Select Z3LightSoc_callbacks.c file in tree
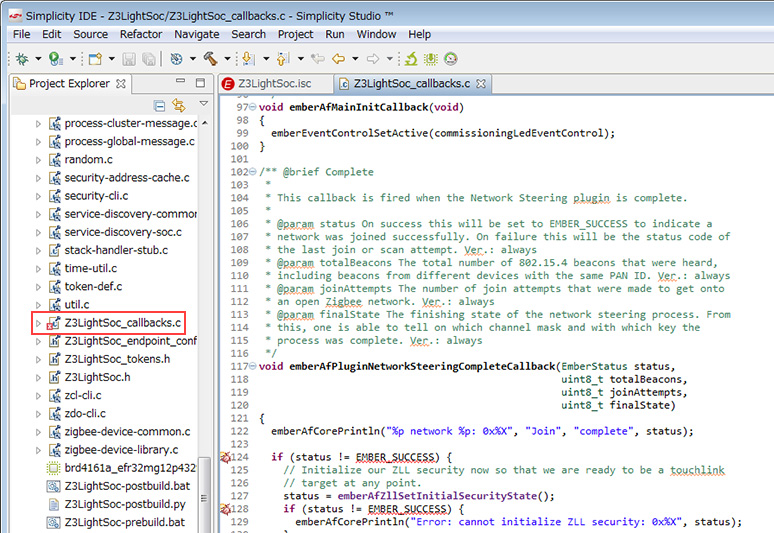This screenshot has height=533, width=774. click(122, 323)
